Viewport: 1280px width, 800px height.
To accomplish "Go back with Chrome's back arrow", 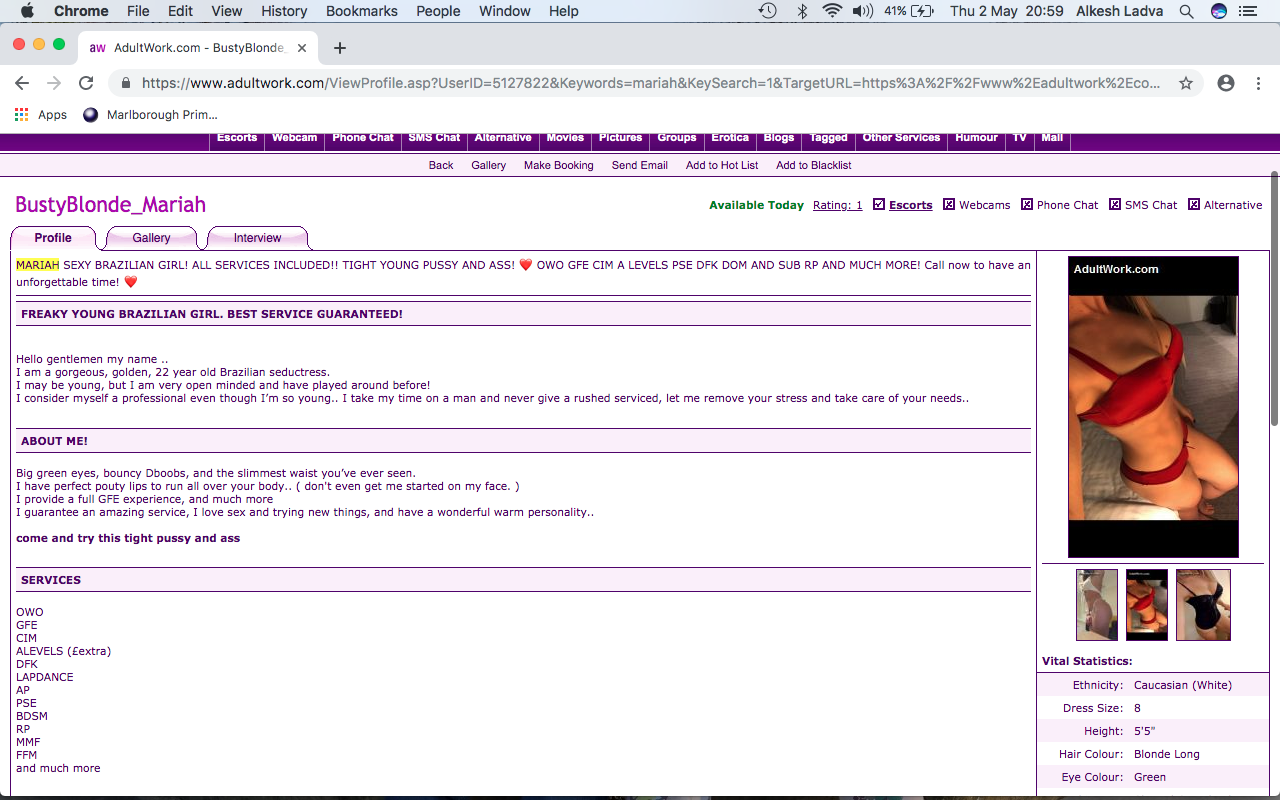I will (x=22, y=83).
